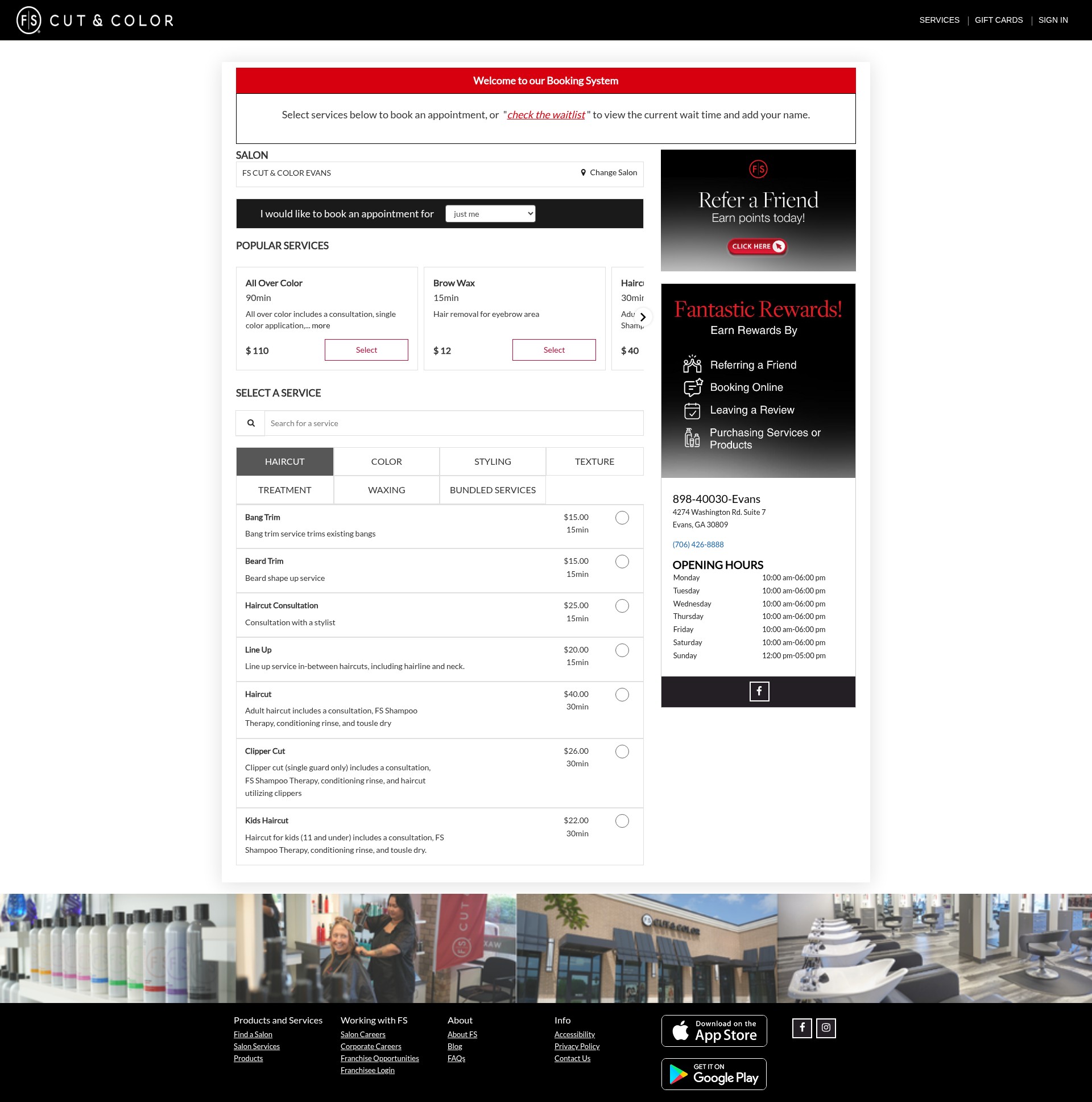Open the footer Facebook icon
This screenshot has width=1092, height=1102.
pos(802,1028)
